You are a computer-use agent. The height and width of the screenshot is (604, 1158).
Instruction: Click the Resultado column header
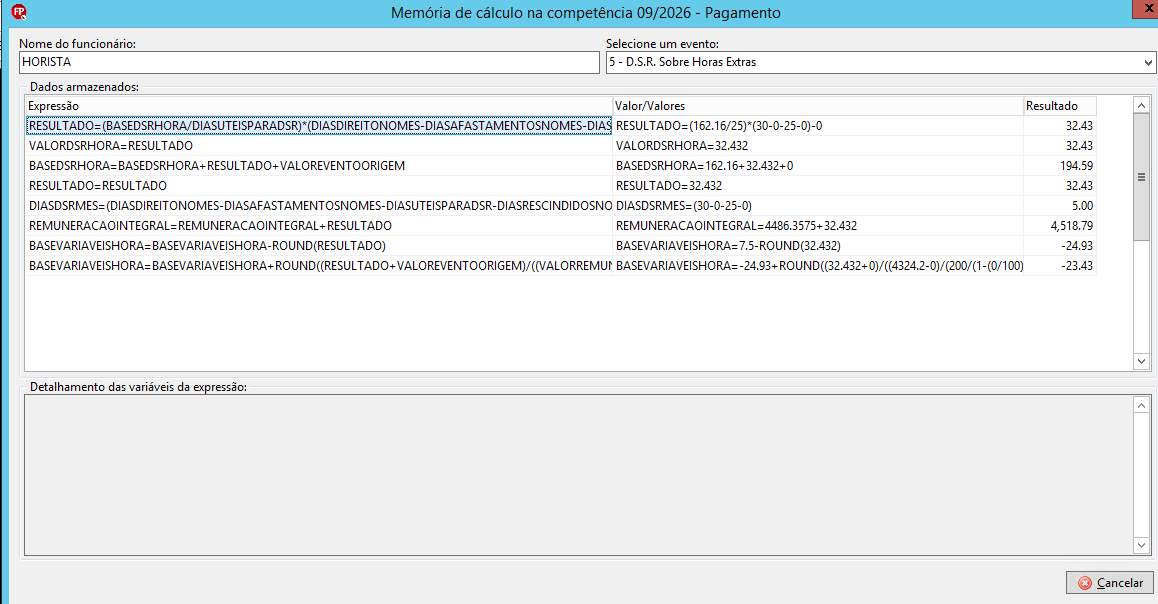point(1060,106)
